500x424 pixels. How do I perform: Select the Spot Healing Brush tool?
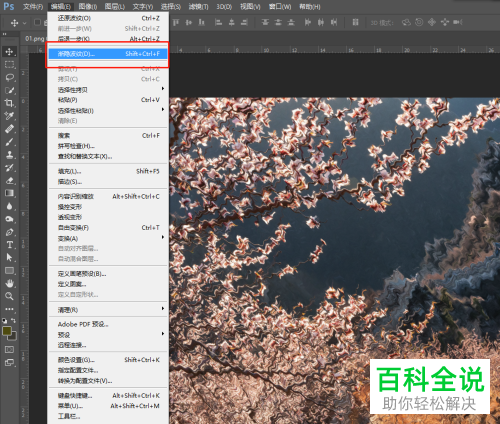[x=9, y=129]
